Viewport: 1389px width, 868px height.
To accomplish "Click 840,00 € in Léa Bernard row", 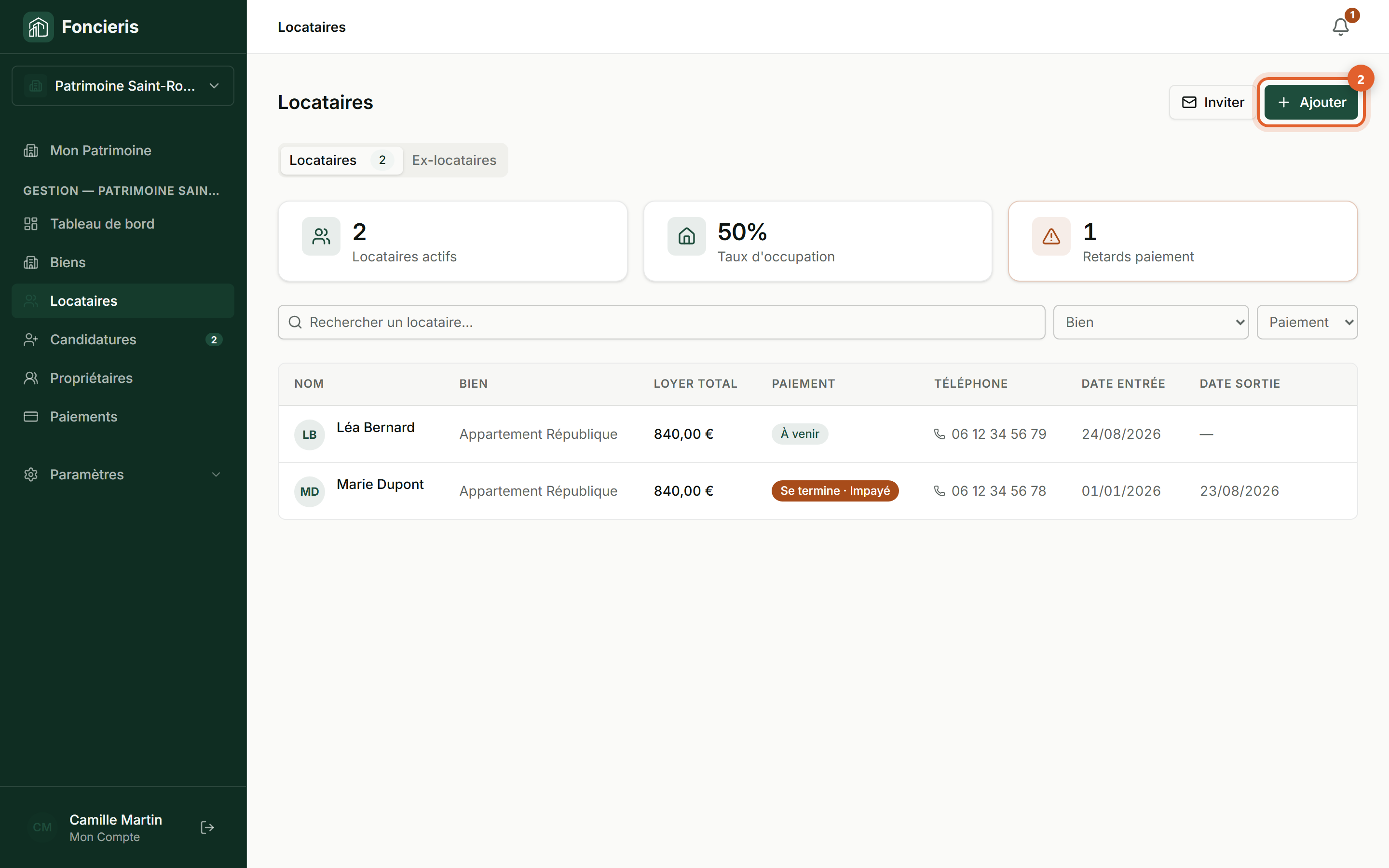I will [x=683, y=434].
